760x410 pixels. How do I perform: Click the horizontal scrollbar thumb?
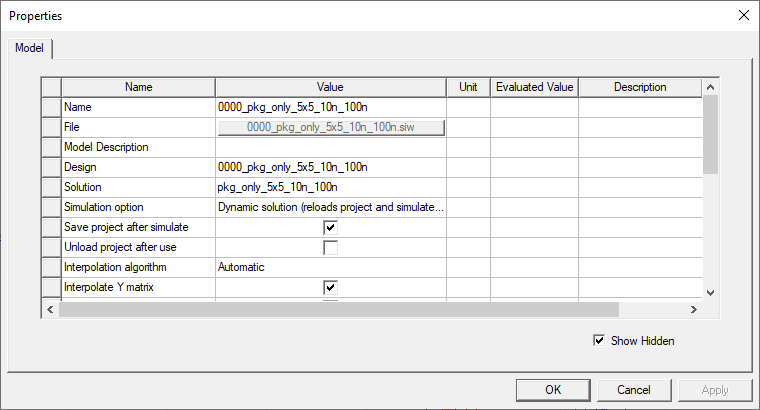click(x=340, y=310)
